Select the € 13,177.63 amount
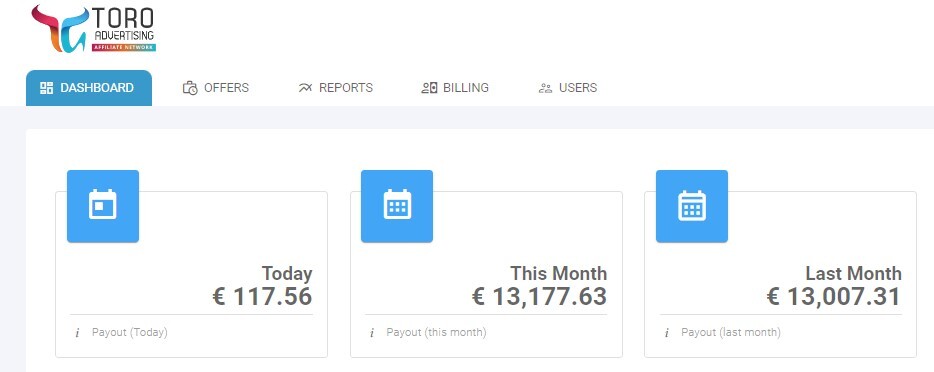934x372 pixels. click(x=540, y=296)
